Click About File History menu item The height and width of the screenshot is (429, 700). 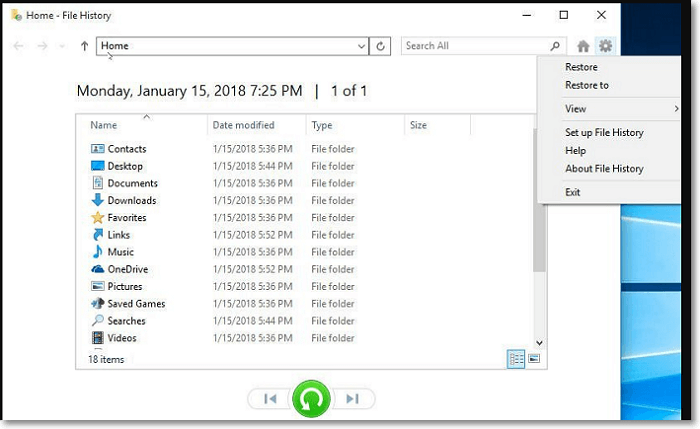point(604,169)
